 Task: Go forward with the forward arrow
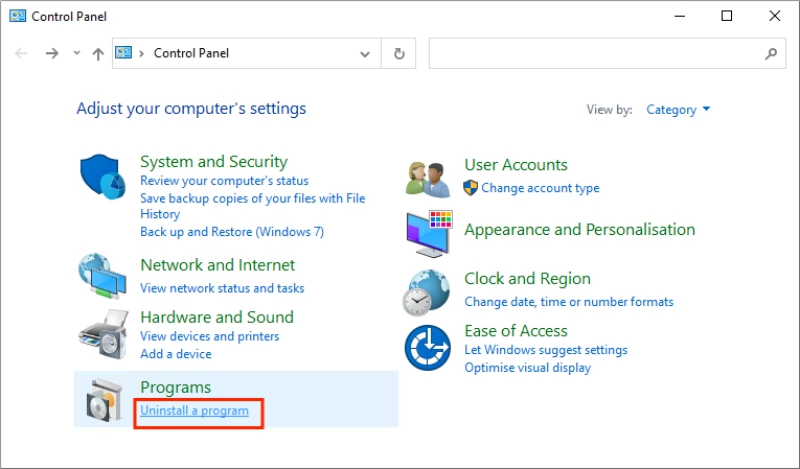(x=52, y=53)
